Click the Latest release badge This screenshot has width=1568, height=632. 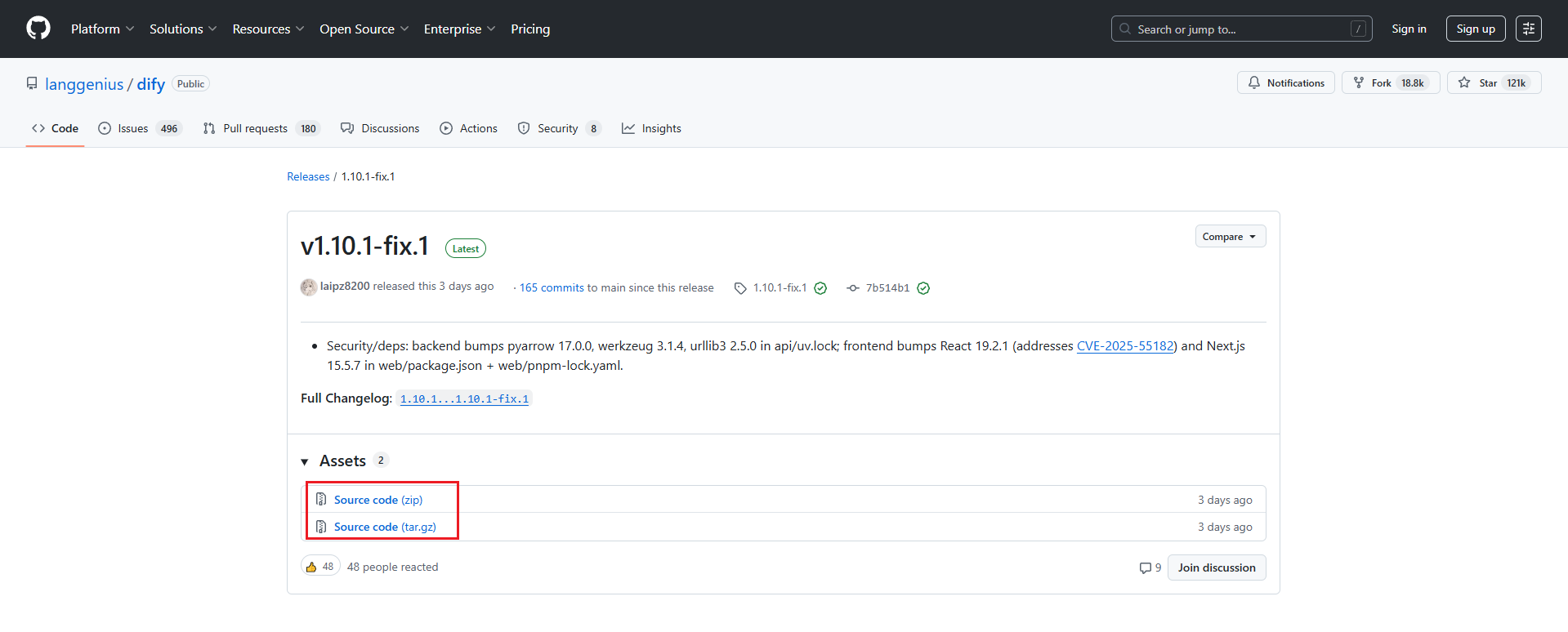pos(466,248)
